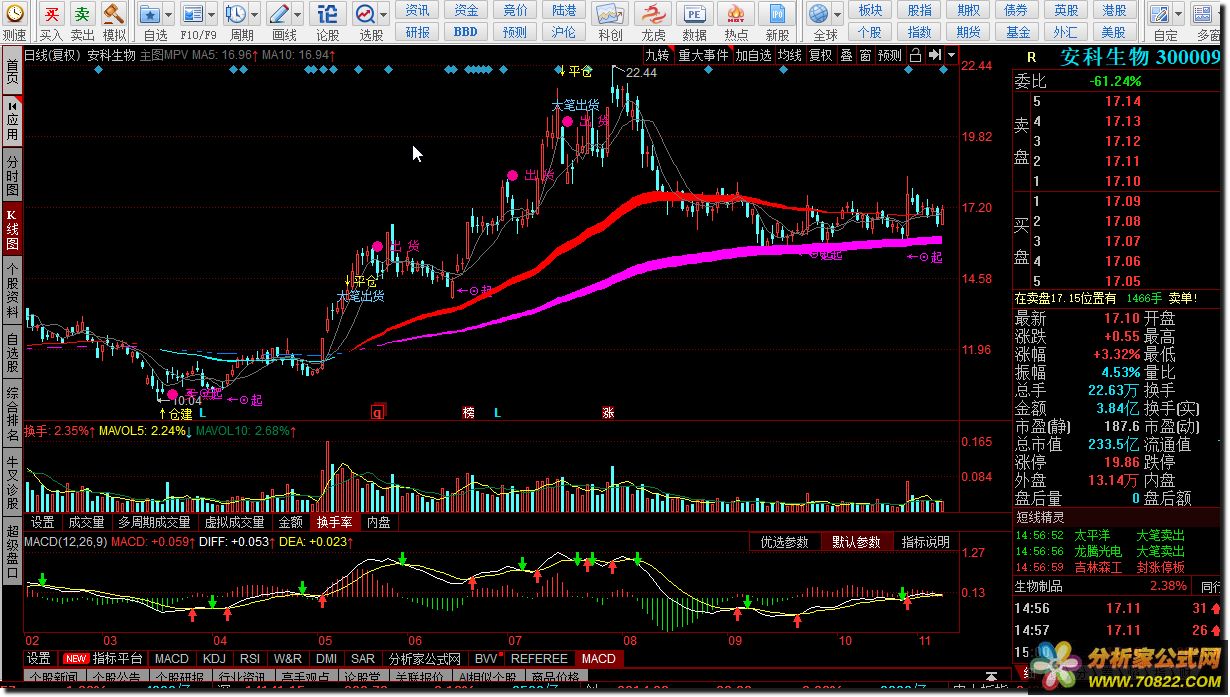Click the 港股 button
The image size is (1230, 697).
pos(1115,10)
